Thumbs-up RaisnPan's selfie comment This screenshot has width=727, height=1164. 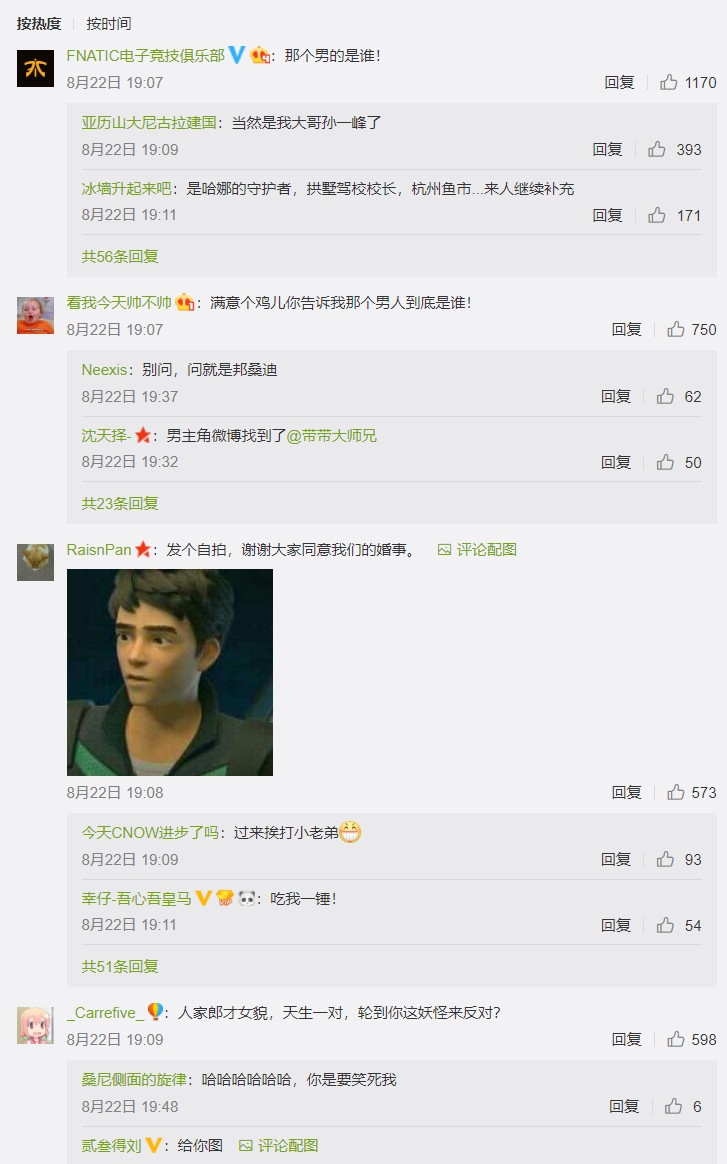[x=676, y=792]
